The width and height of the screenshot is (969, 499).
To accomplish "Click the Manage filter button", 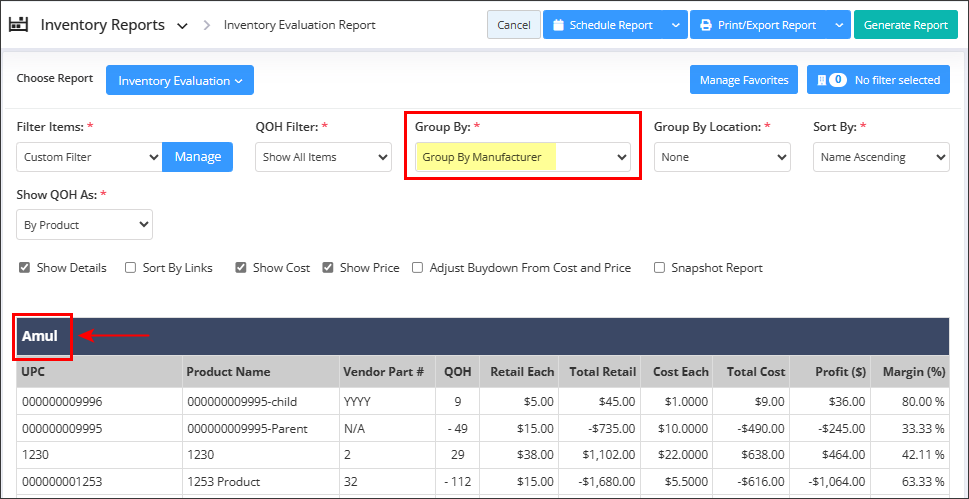I will pyautogui.click(x=198, y=157).
